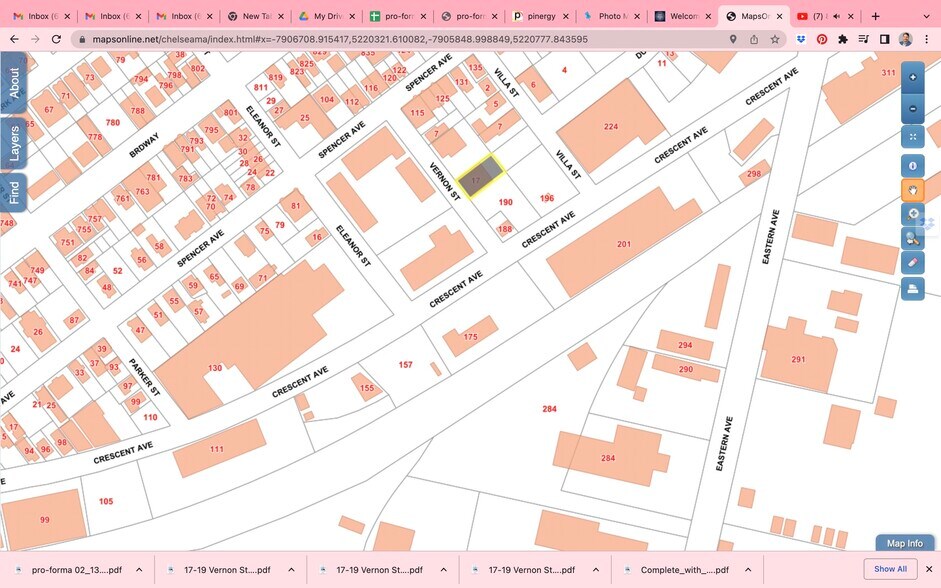Click the print map tool
The height and width of the screenshot is (588, 941).
(912, 290)
